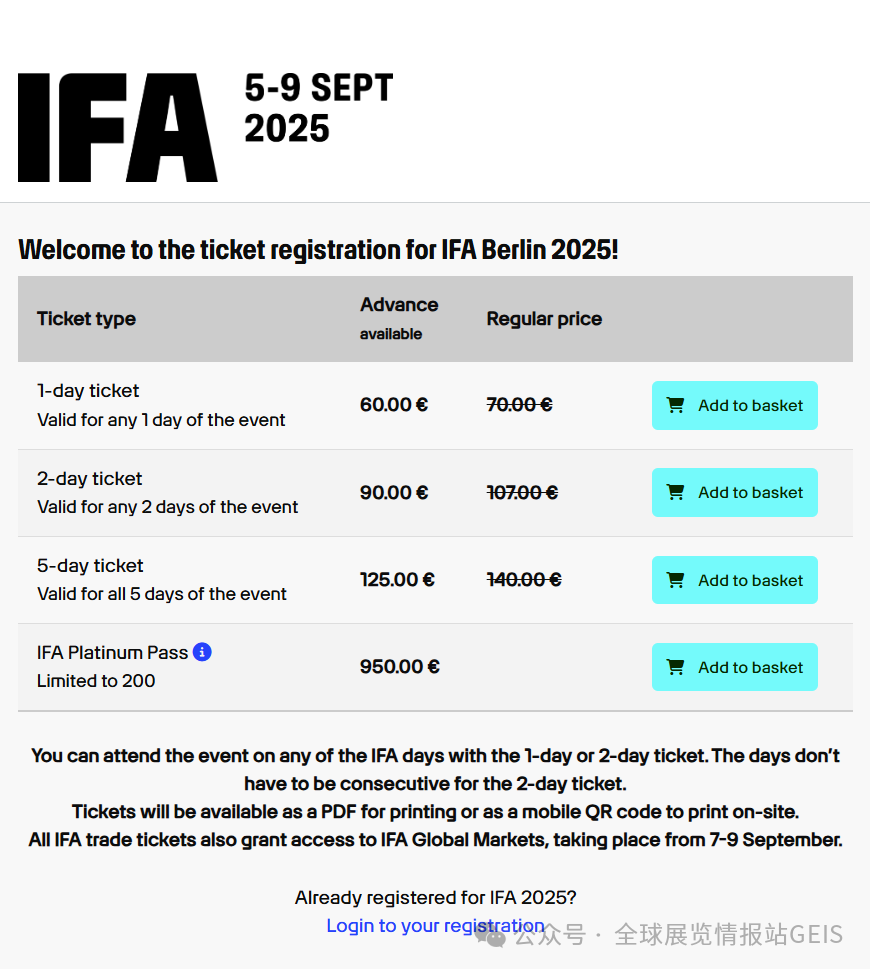
Task: Click the Limited to 200 note
Action: pos(96,681)
